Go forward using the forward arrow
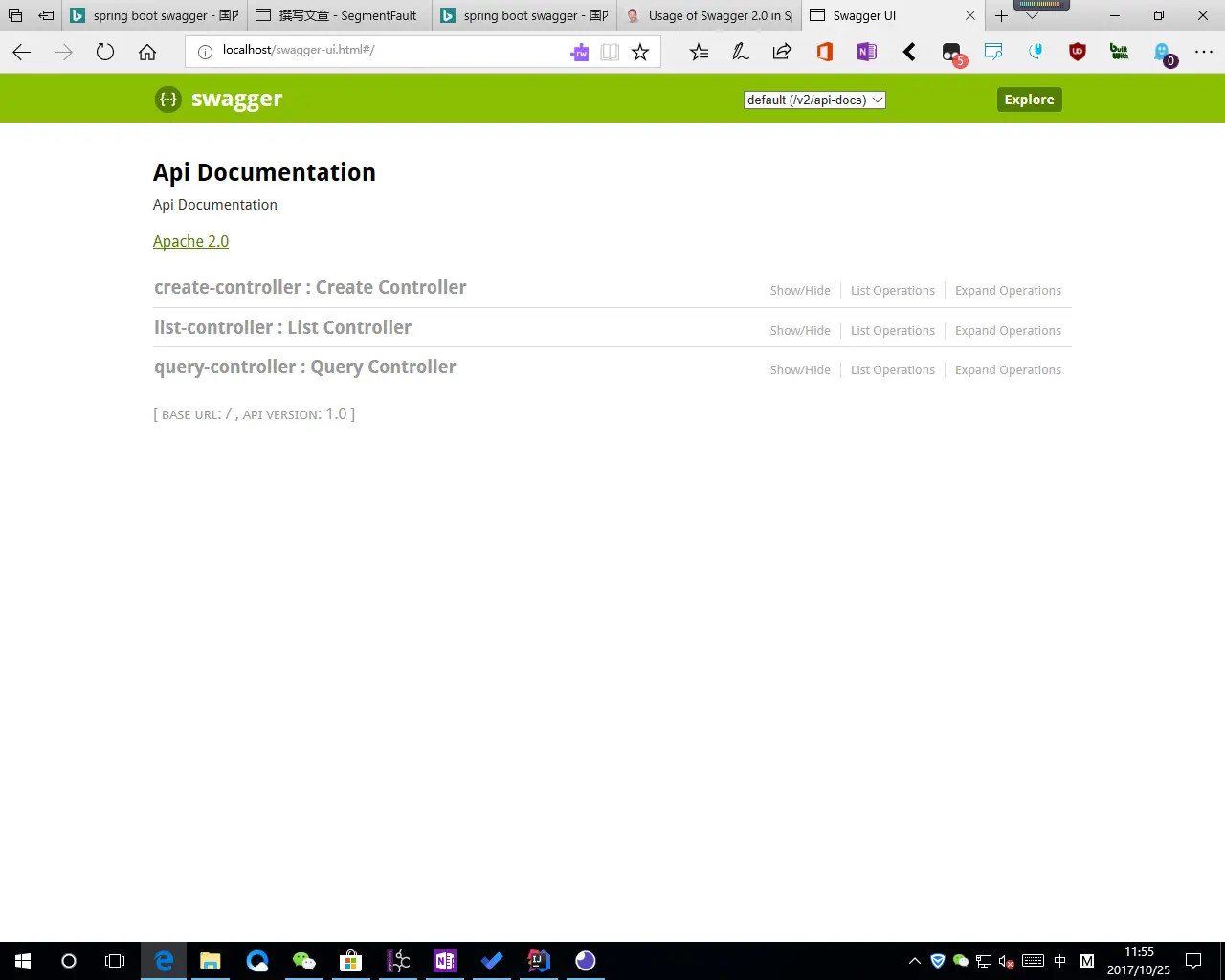The image size is (1225, 980). (64, 53)
